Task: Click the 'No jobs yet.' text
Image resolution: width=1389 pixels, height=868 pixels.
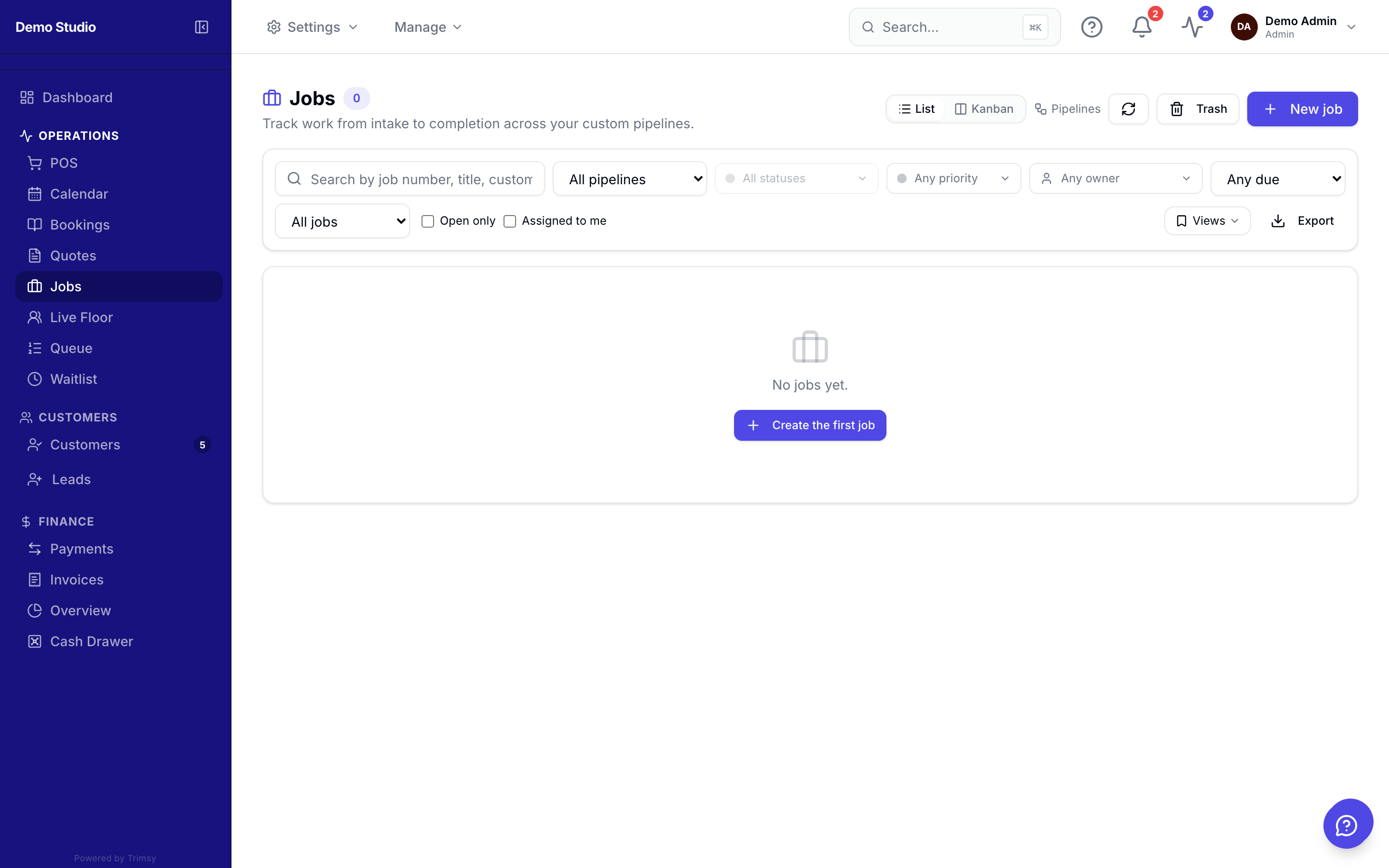Action: [810, 385]
